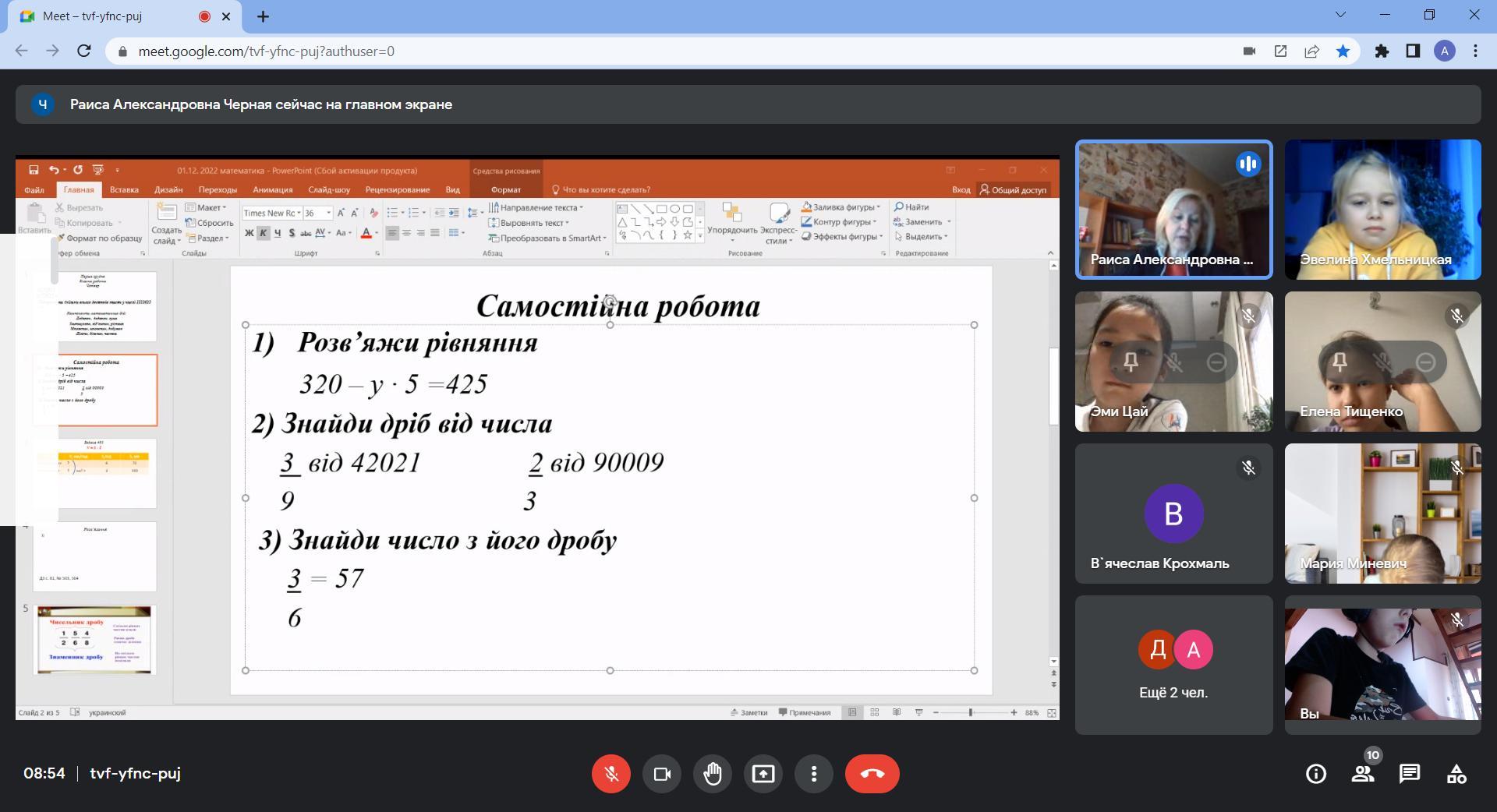This screenshot has width=1497, height=812.
Task: Pin Эми Цай's video tile
Action: coord(1131,362)
